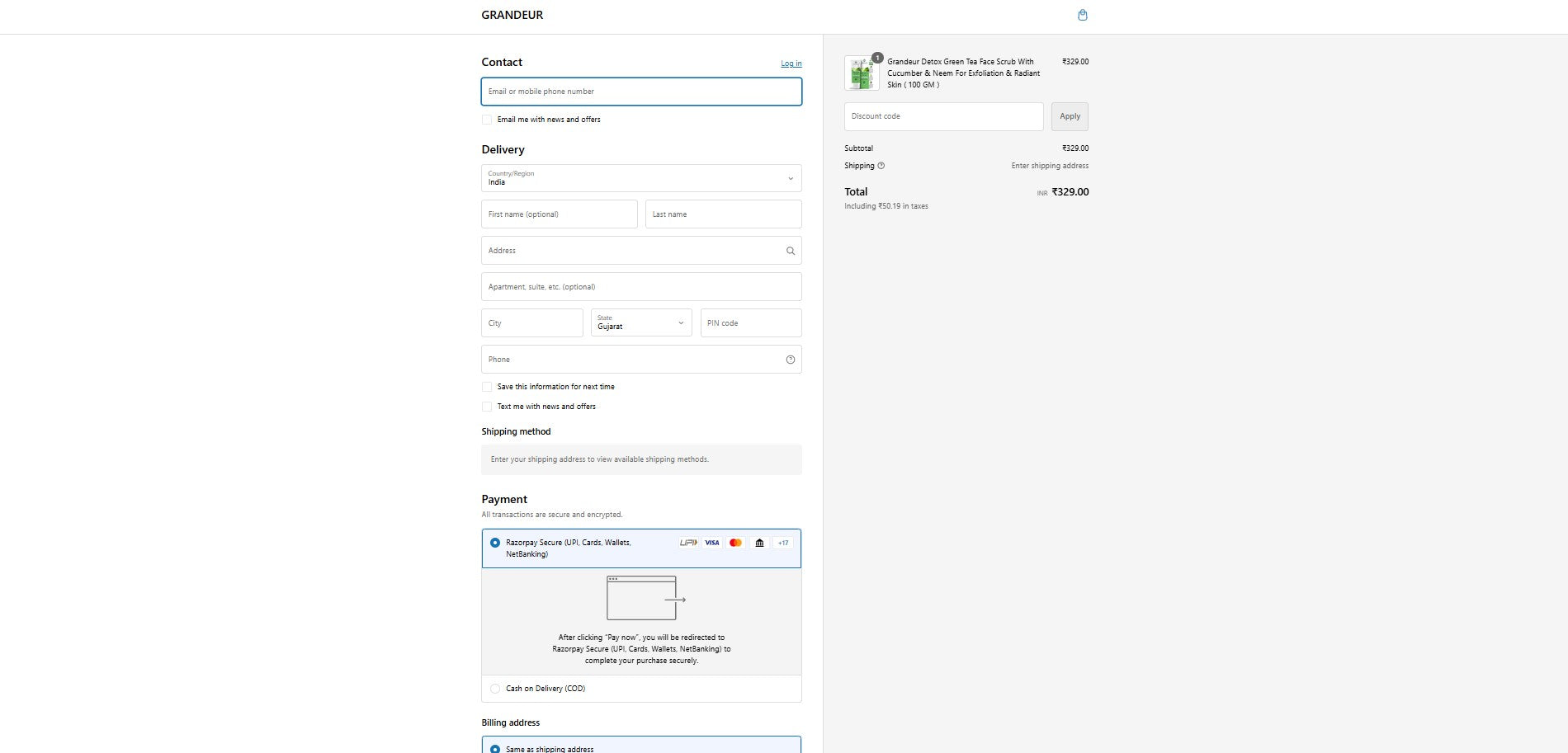The height and width of the screenshot is (753, 1568).
Task: Click the Shipping info question mark icon
Action: point(881,166)
